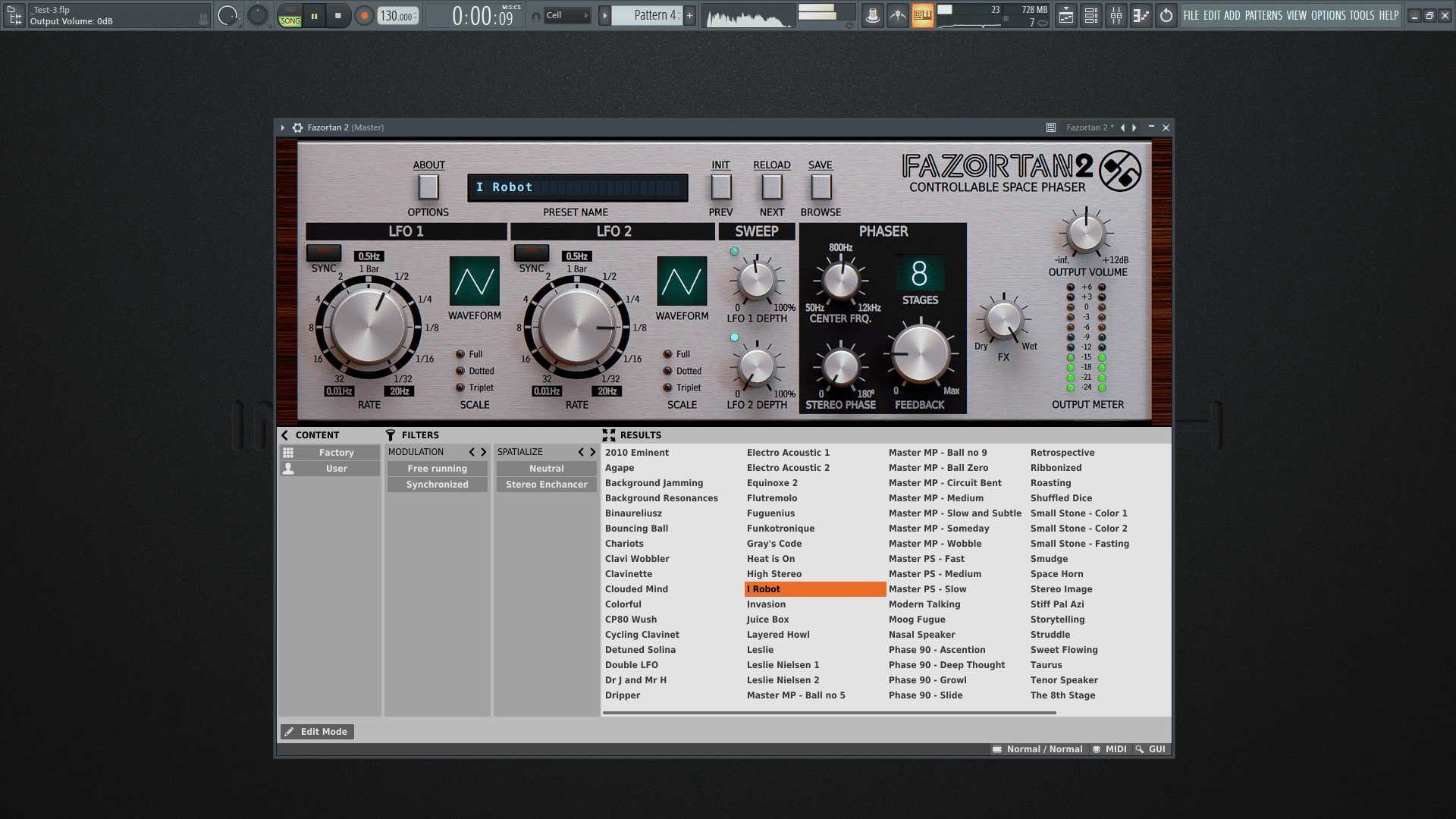Click the FEEDBACK knob

click(x=920, y=353)
